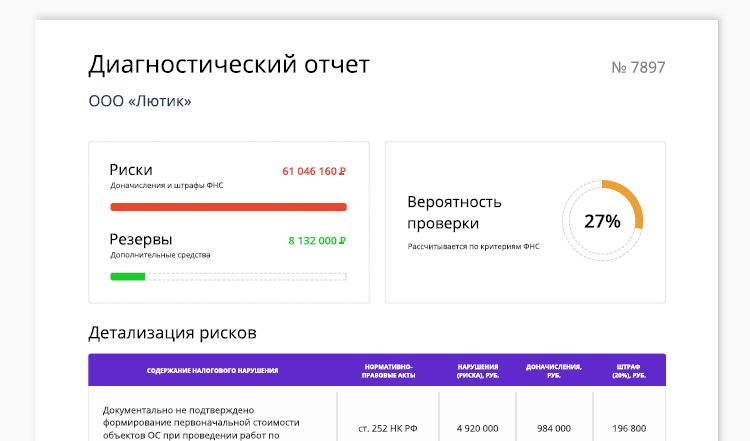Select the 4 920 000 violation amount cell
Viewport: 750px width, 441px height.
point(477,428)
